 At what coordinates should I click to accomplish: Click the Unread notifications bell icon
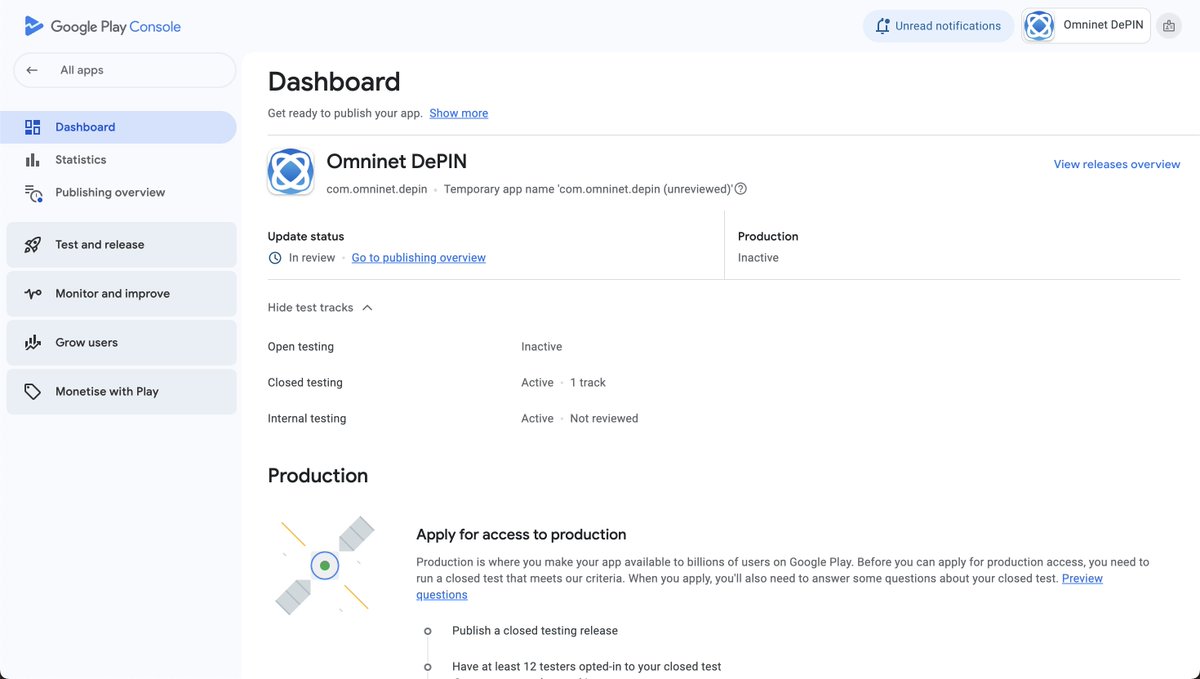(882, 26)
